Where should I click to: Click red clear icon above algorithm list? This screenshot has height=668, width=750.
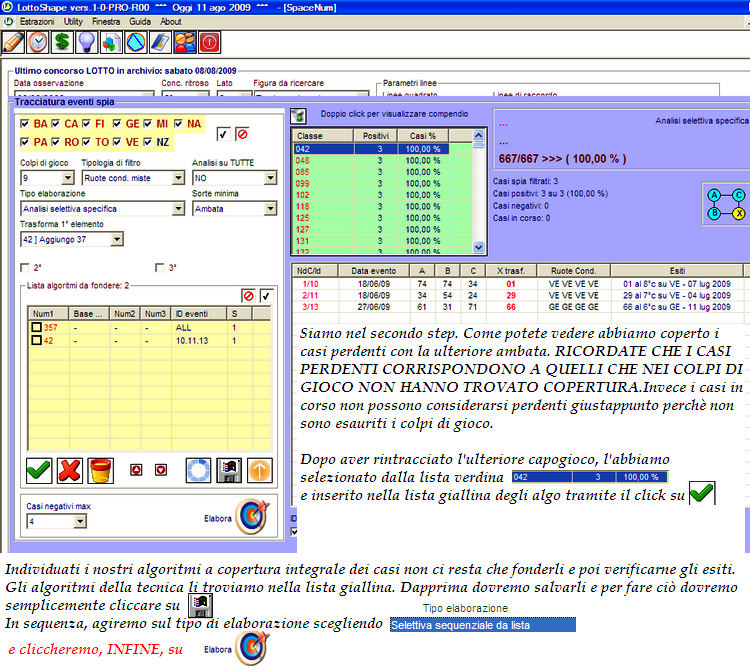click(x=248, y=296)
